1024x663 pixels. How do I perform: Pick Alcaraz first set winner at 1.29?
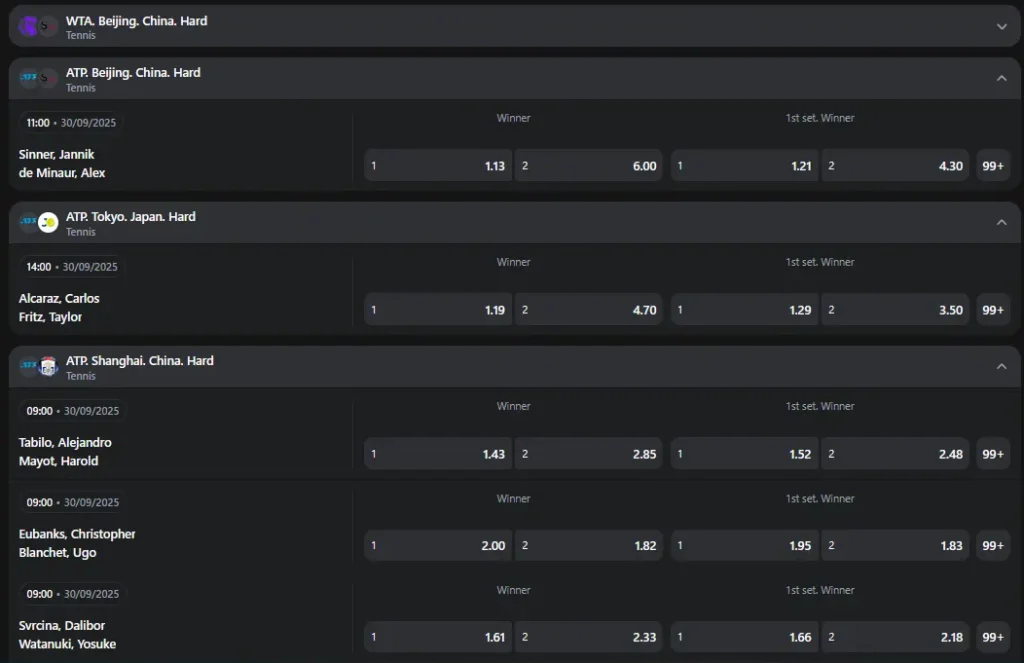(x=744, y=310)
